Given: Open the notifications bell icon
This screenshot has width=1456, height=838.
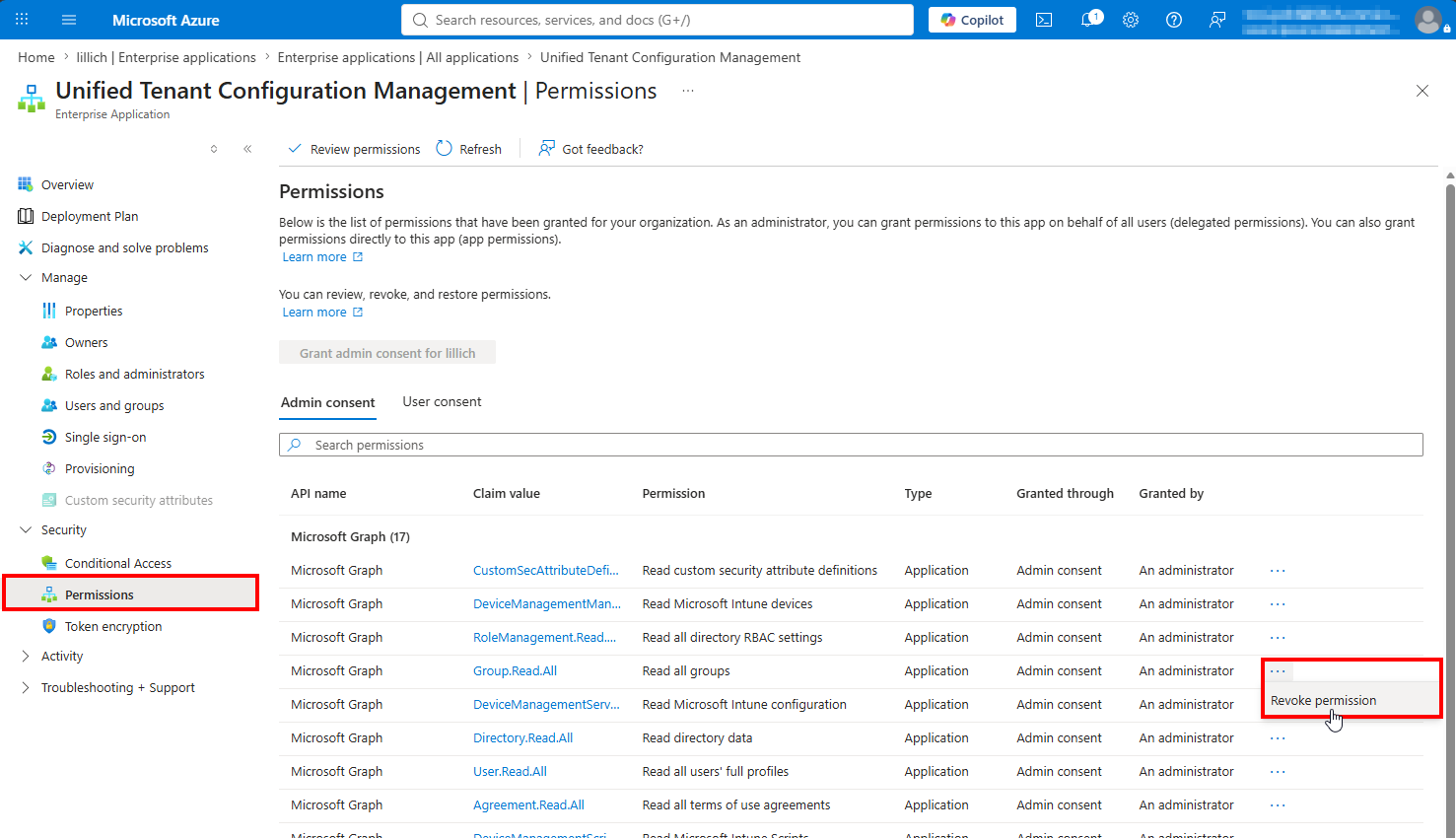Looking at the screenshot, I should tap(1089, 20).
